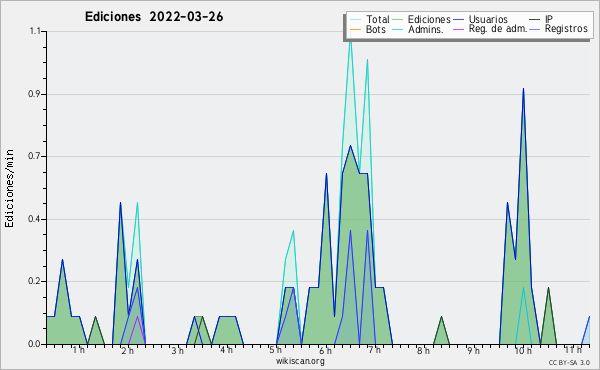Click the 8 h time axis label

[423, 350]
